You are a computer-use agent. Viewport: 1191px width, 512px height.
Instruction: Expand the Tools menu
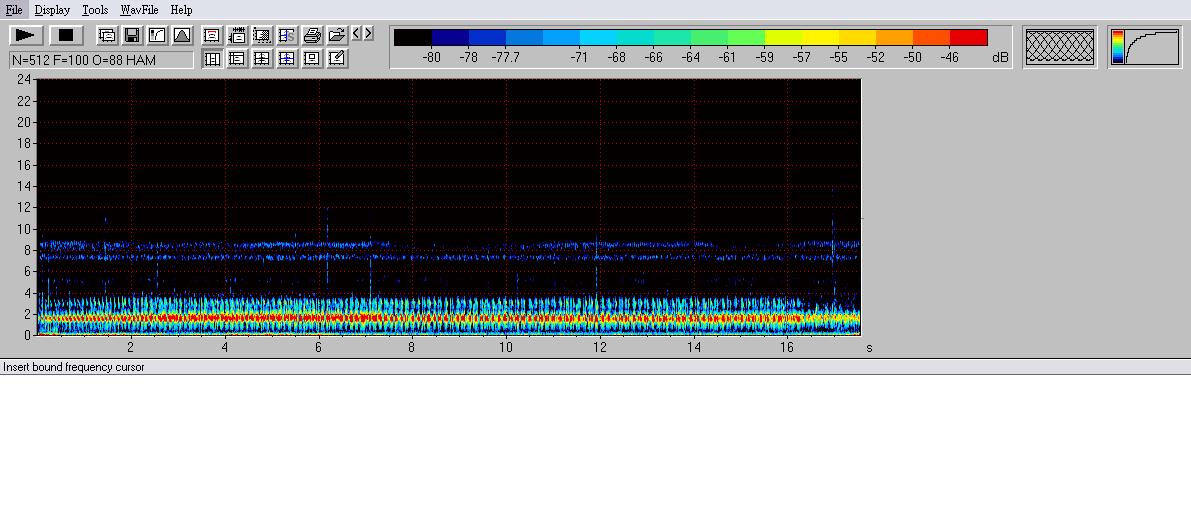click(95, 10)
